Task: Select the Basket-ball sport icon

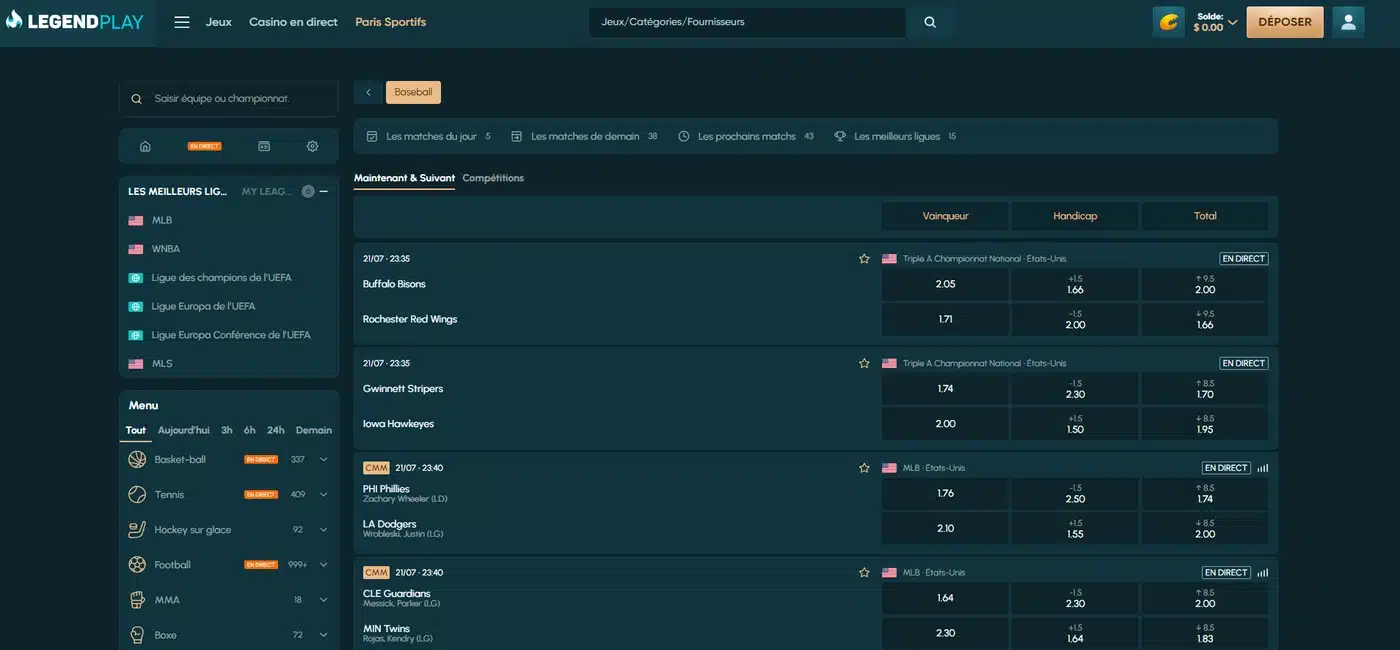Action: tap(137, 460)
